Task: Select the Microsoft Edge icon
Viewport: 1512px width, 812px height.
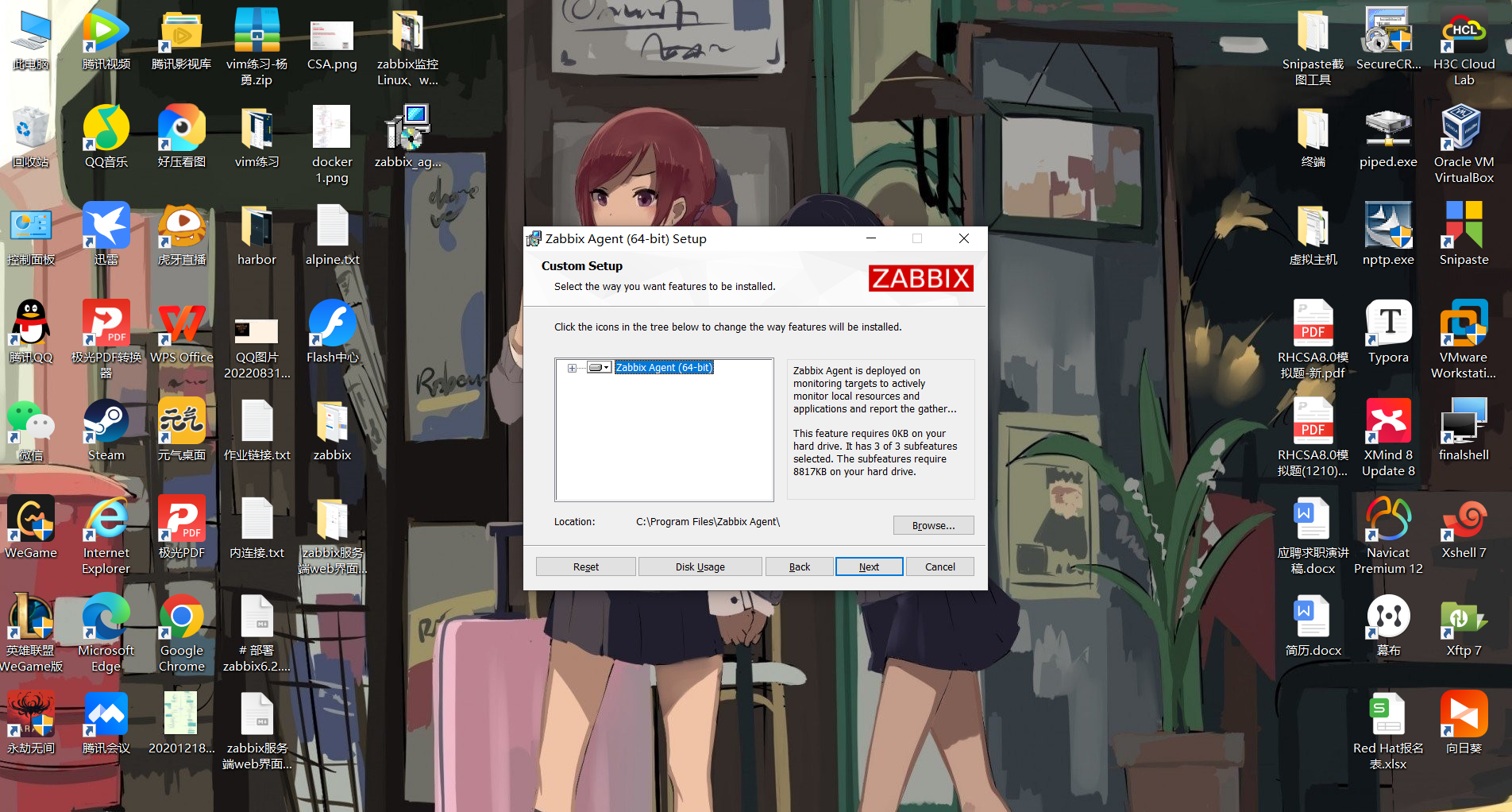Action: pyautogui.click(x=106, y=633)
